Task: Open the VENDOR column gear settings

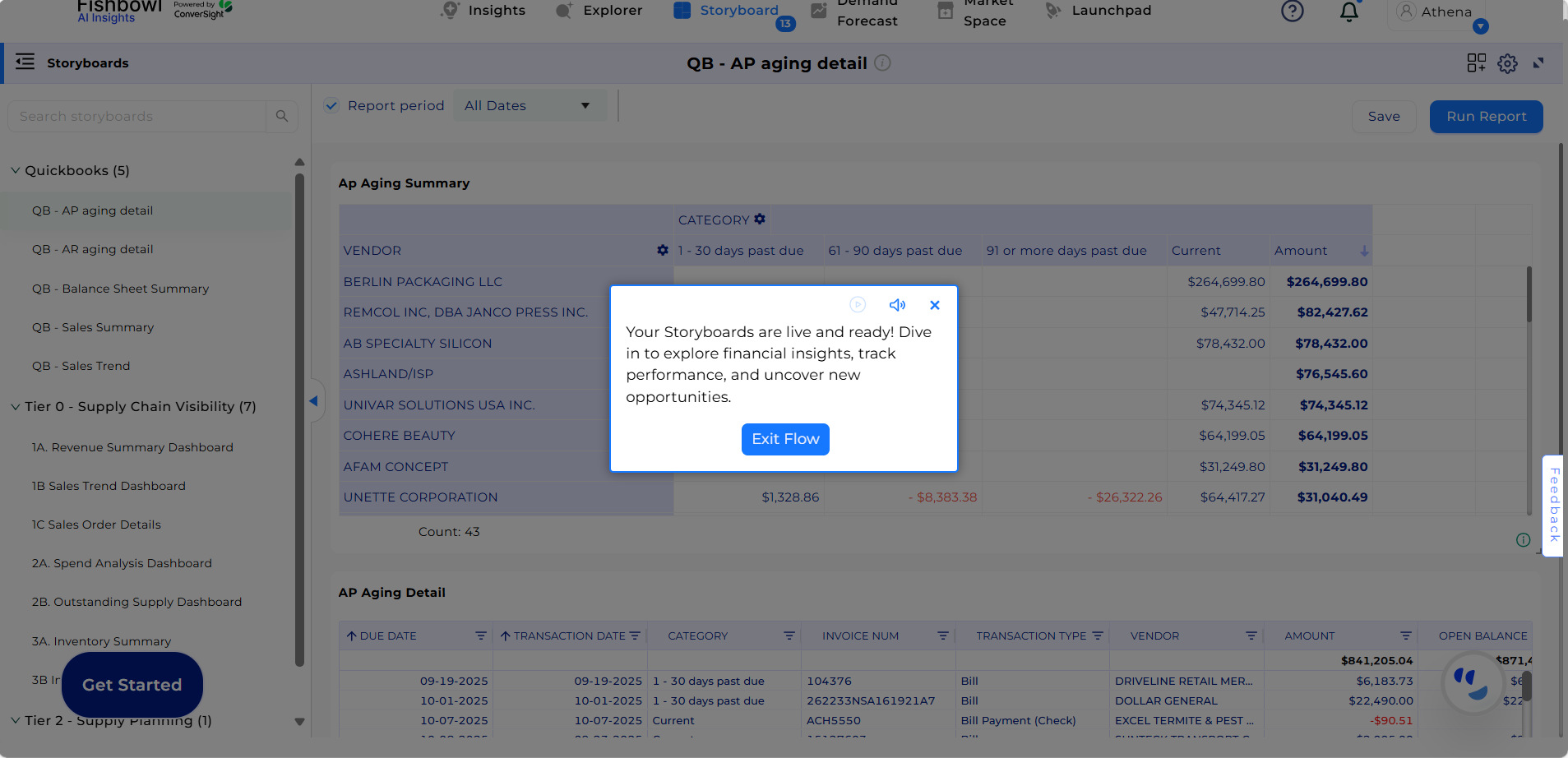Action: 663,250
